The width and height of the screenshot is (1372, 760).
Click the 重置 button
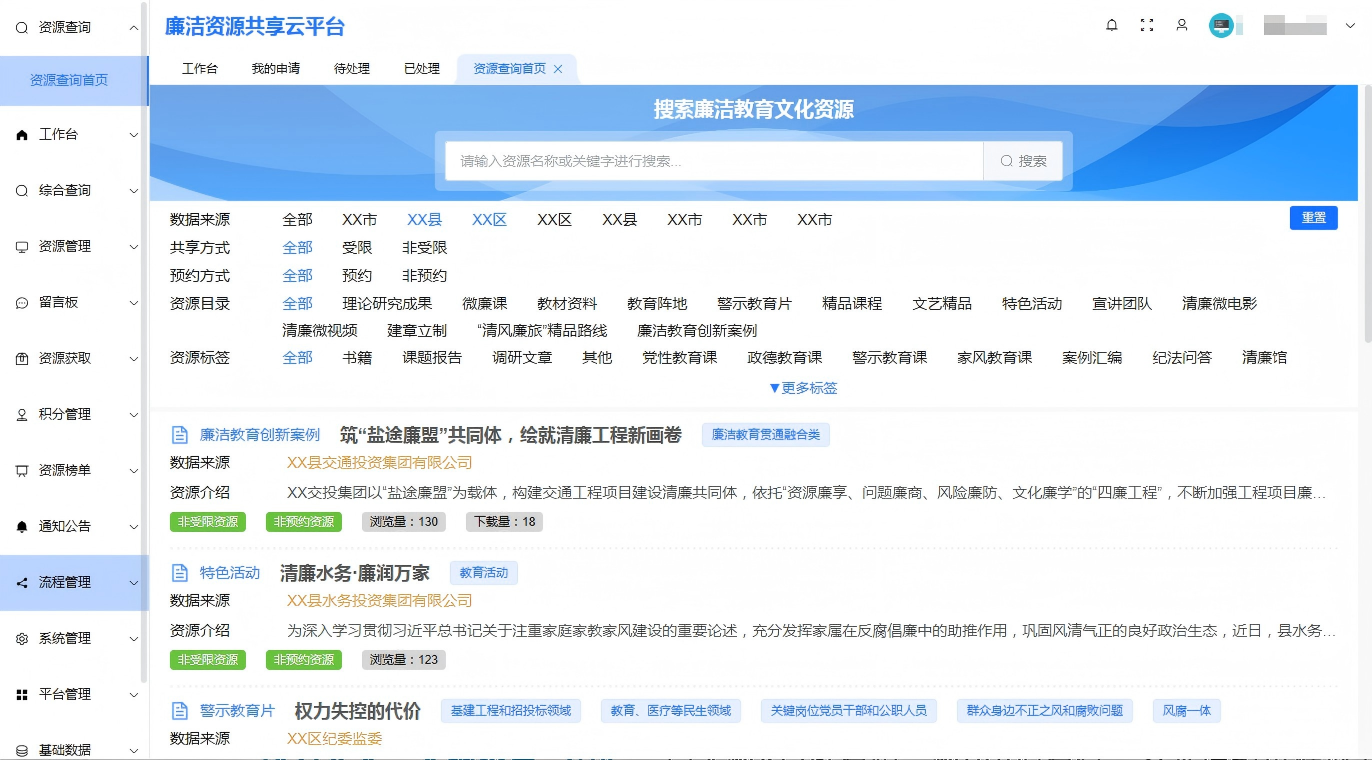1313,218
